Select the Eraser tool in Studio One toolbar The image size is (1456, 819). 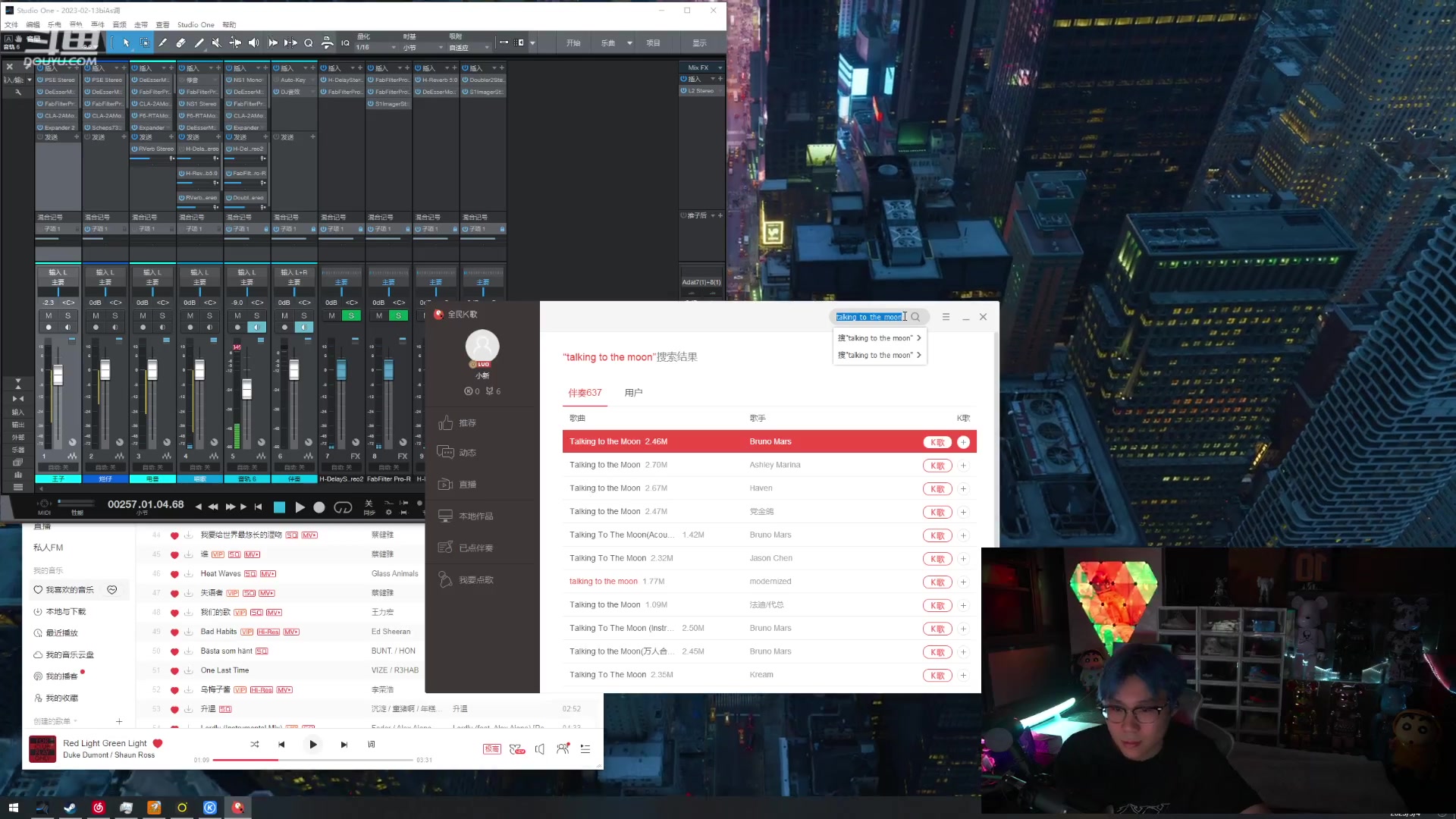180,43
